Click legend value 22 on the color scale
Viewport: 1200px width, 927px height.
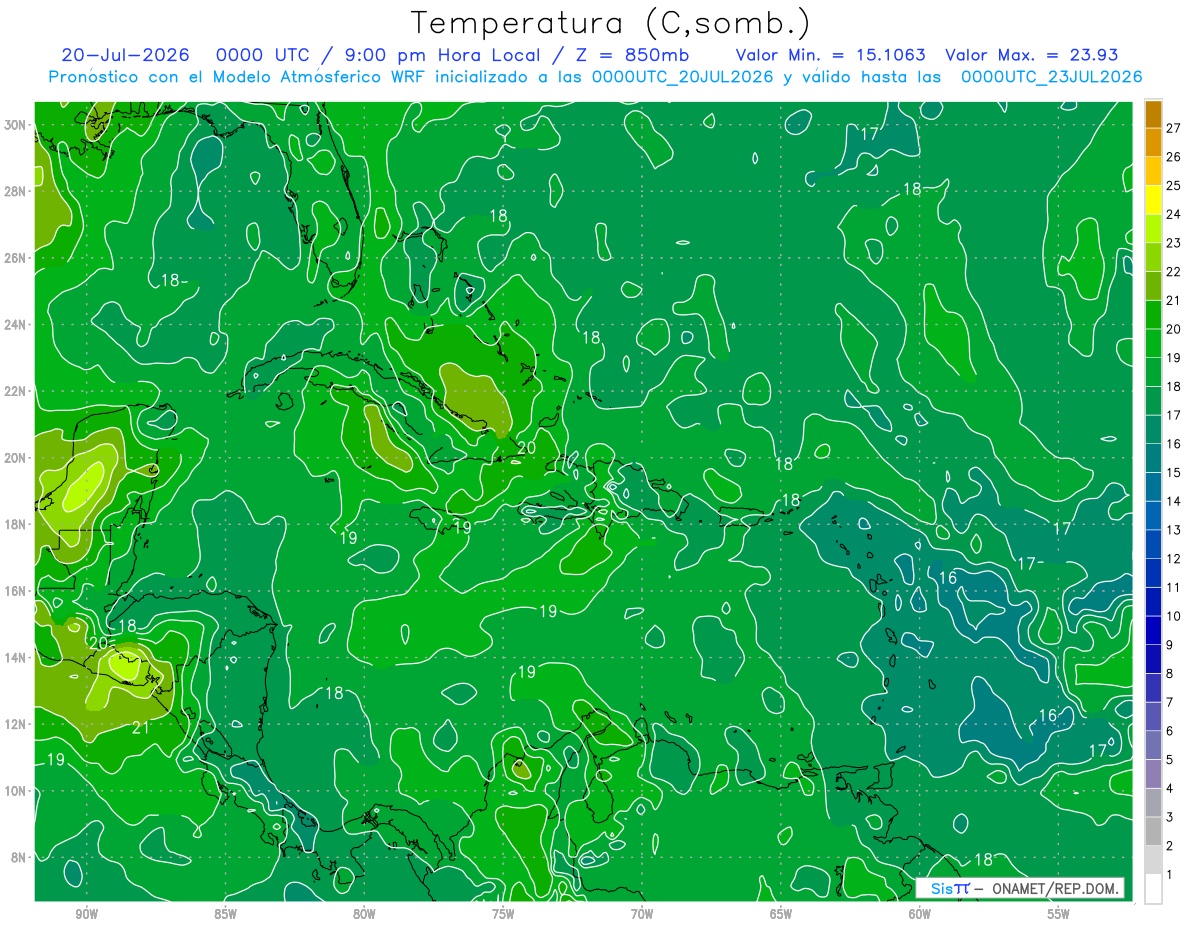coord(1174,271)
